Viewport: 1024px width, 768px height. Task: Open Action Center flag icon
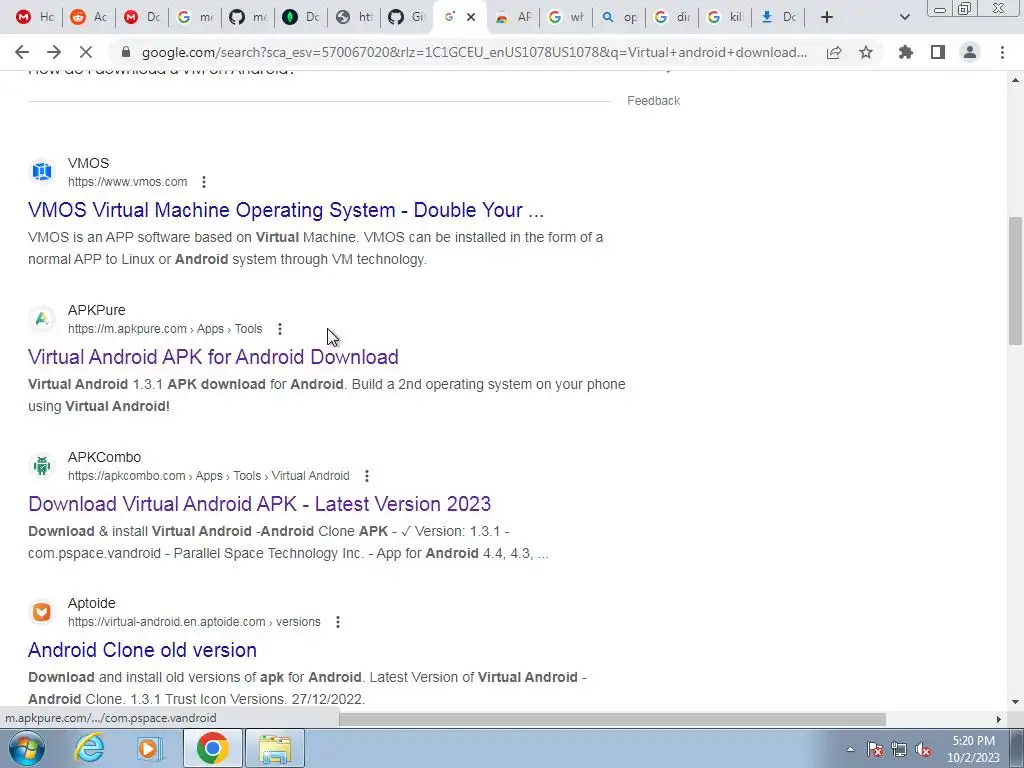[x=875, y=749]
